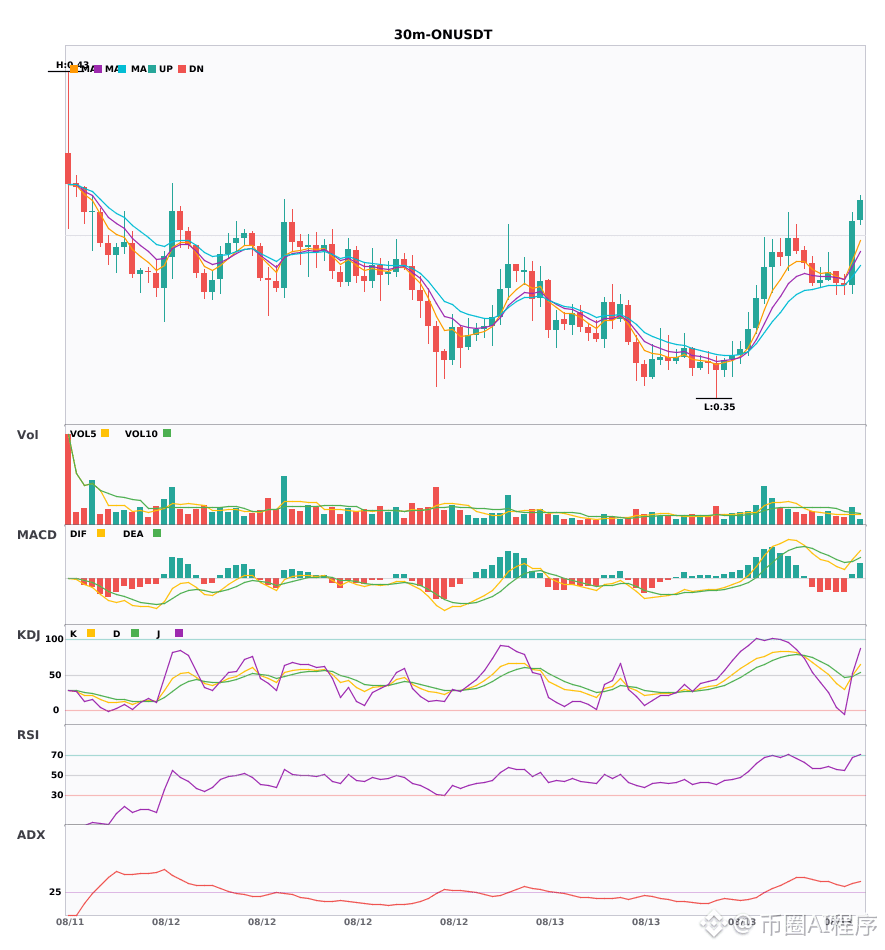Click the 30m-ONUSDT chart title
Viewport: 885px width, 950px height.
[x=443, y=35]
